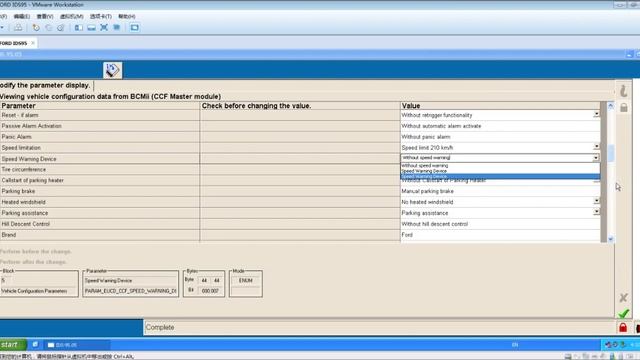
Task: Click EN language indicator on taskbar
Action: pyautogui.click(x=515, y=345)
